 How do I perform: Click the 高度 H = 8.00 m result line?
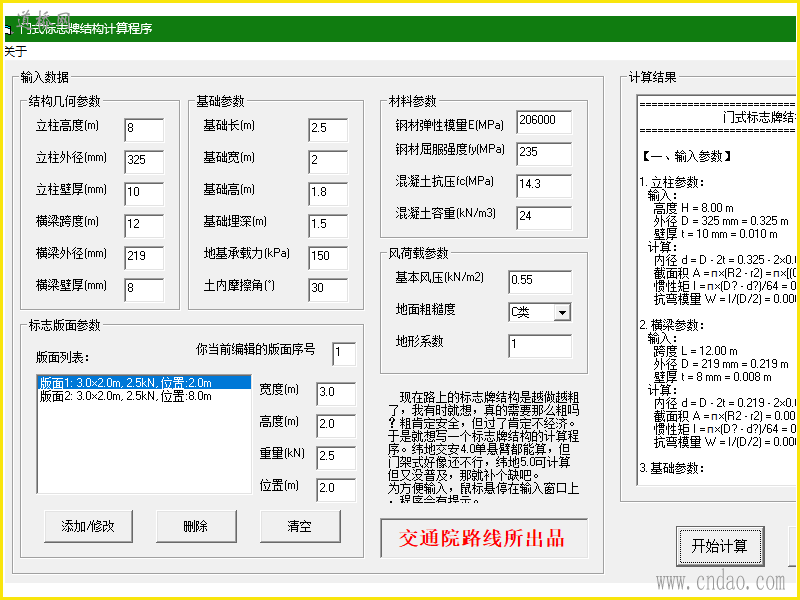click(x=693, y=208)
